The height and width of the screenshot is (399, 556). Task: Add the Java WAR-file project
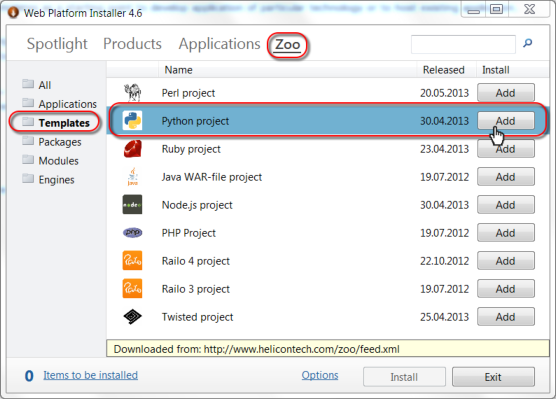point(506,177)
